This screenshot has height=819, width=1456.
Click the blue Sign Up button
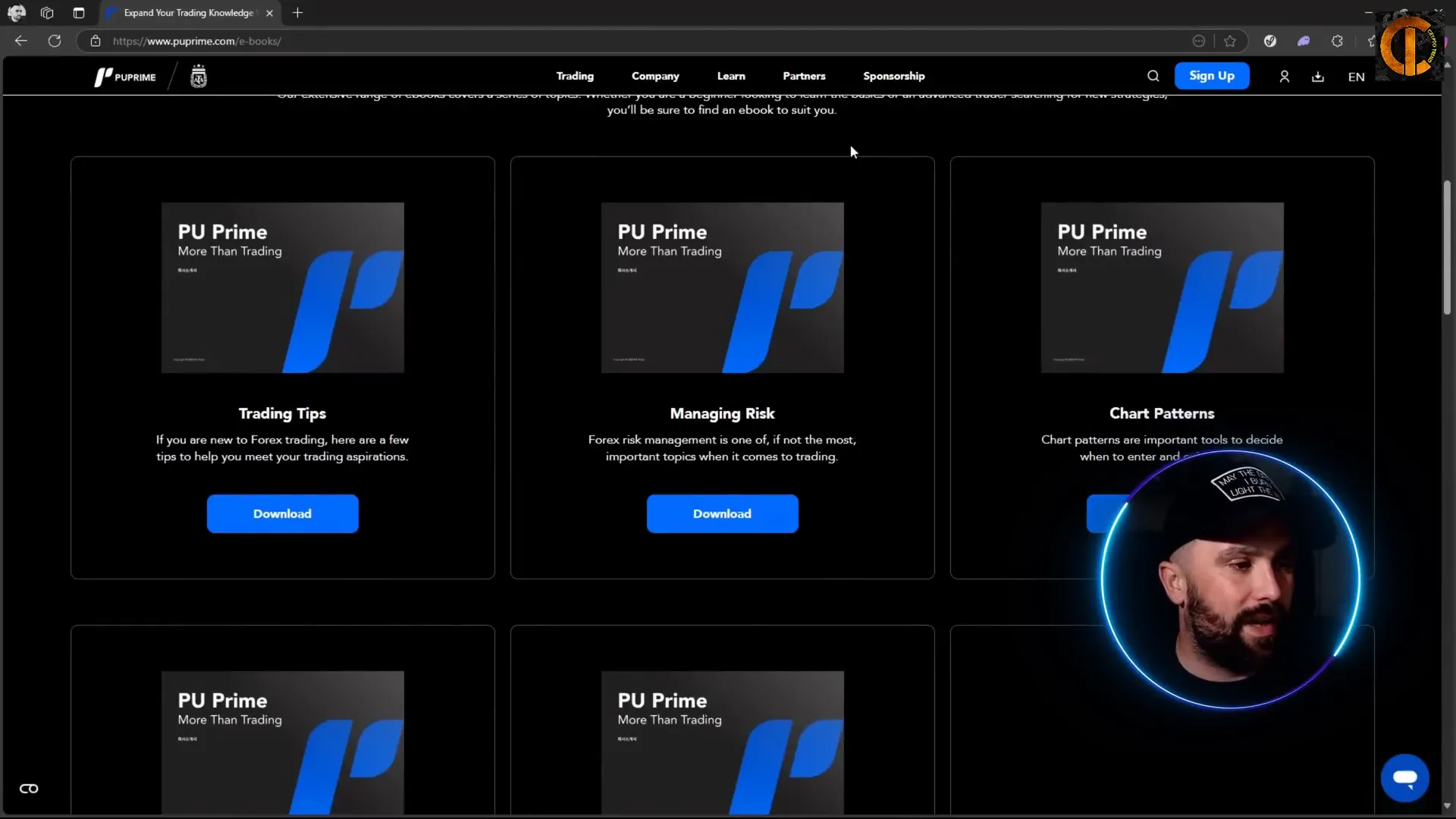tap(1211, 76)
